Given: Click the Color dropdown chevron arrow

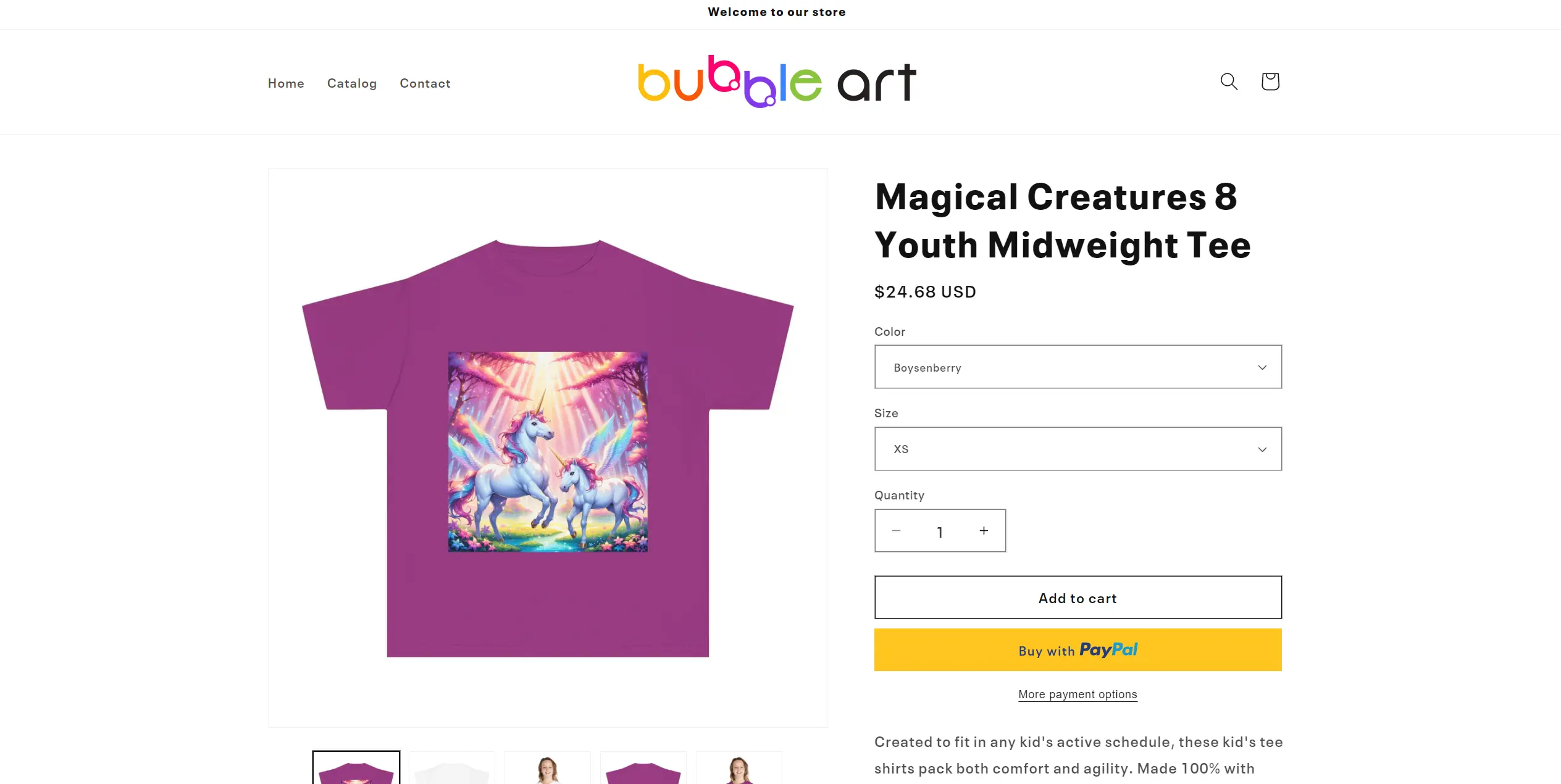Looking at the screenshot, I should click(x=1262, y=367).
